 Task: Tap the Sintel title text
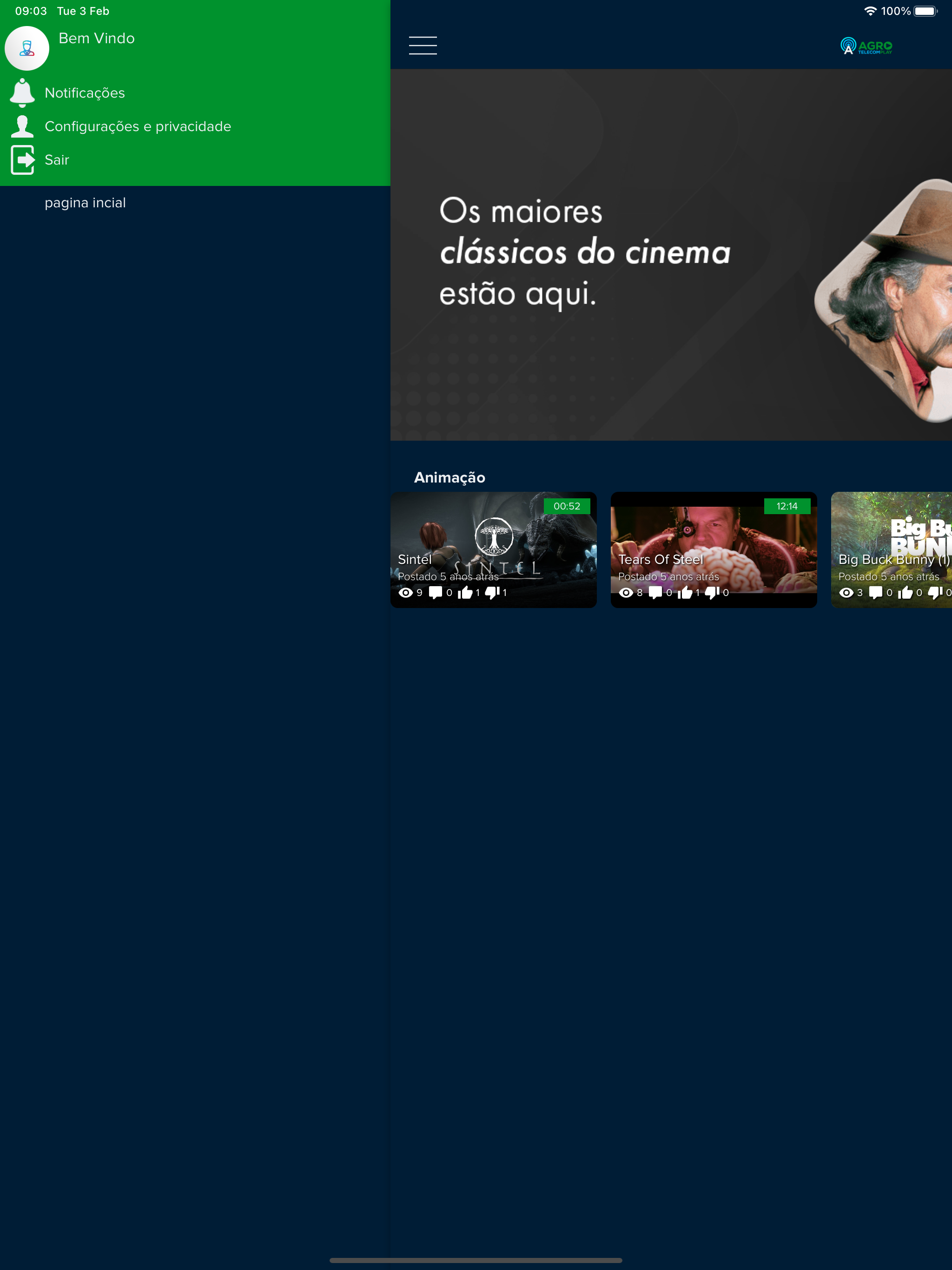tap(415, 559)
